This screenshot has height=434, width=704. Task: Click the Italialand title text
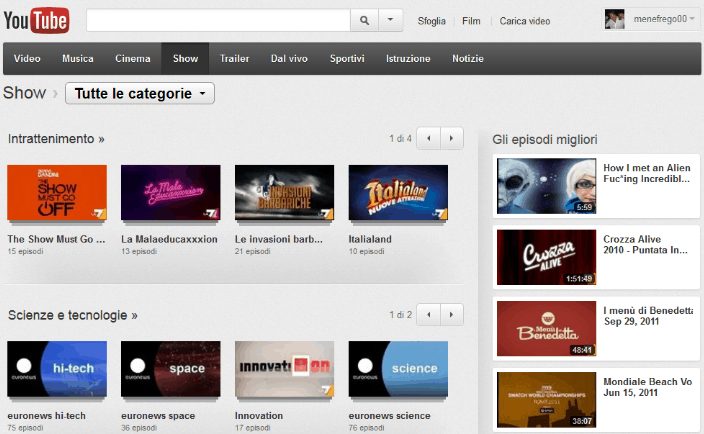(370, 239)
